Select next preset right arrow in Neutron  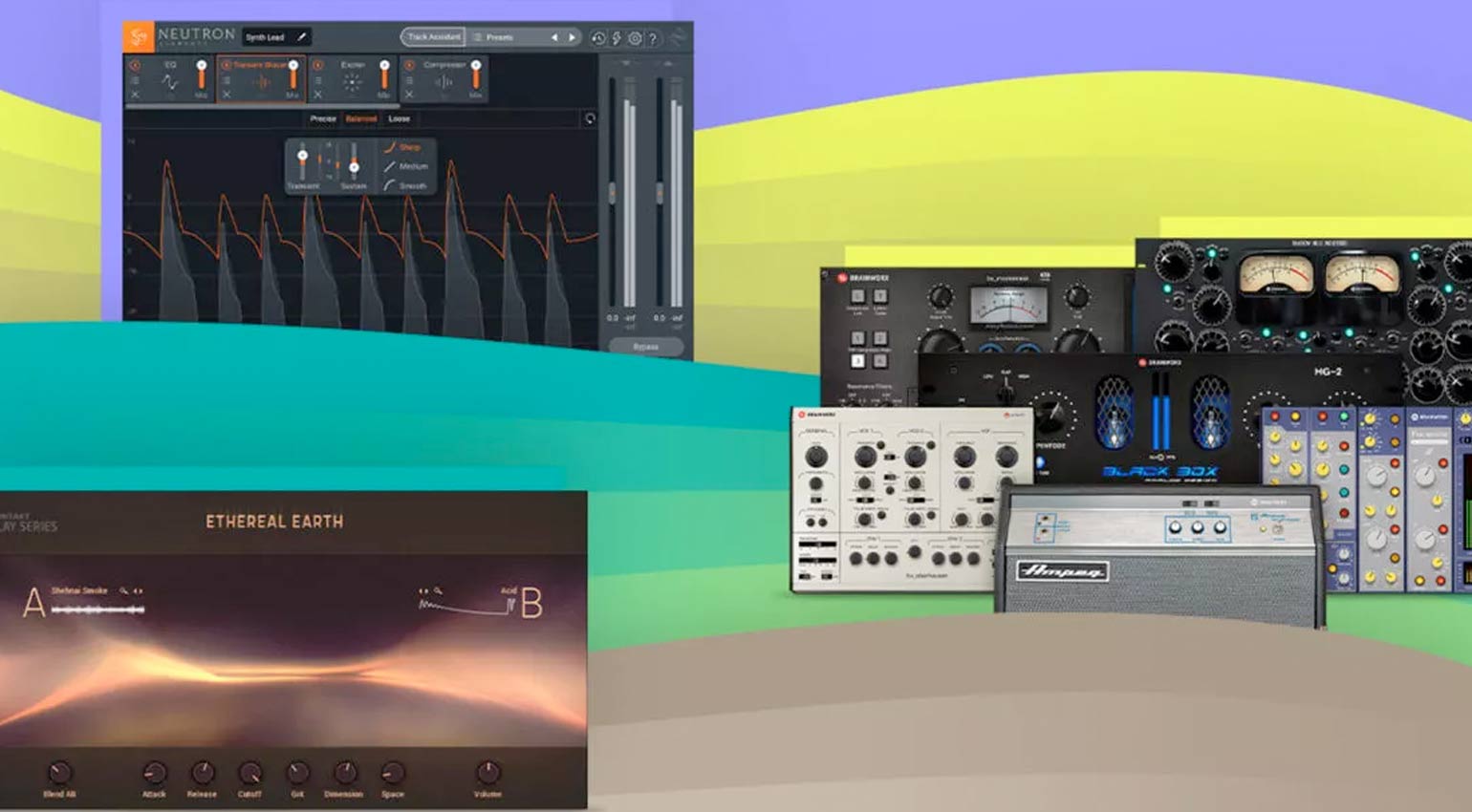coord(572,37)
